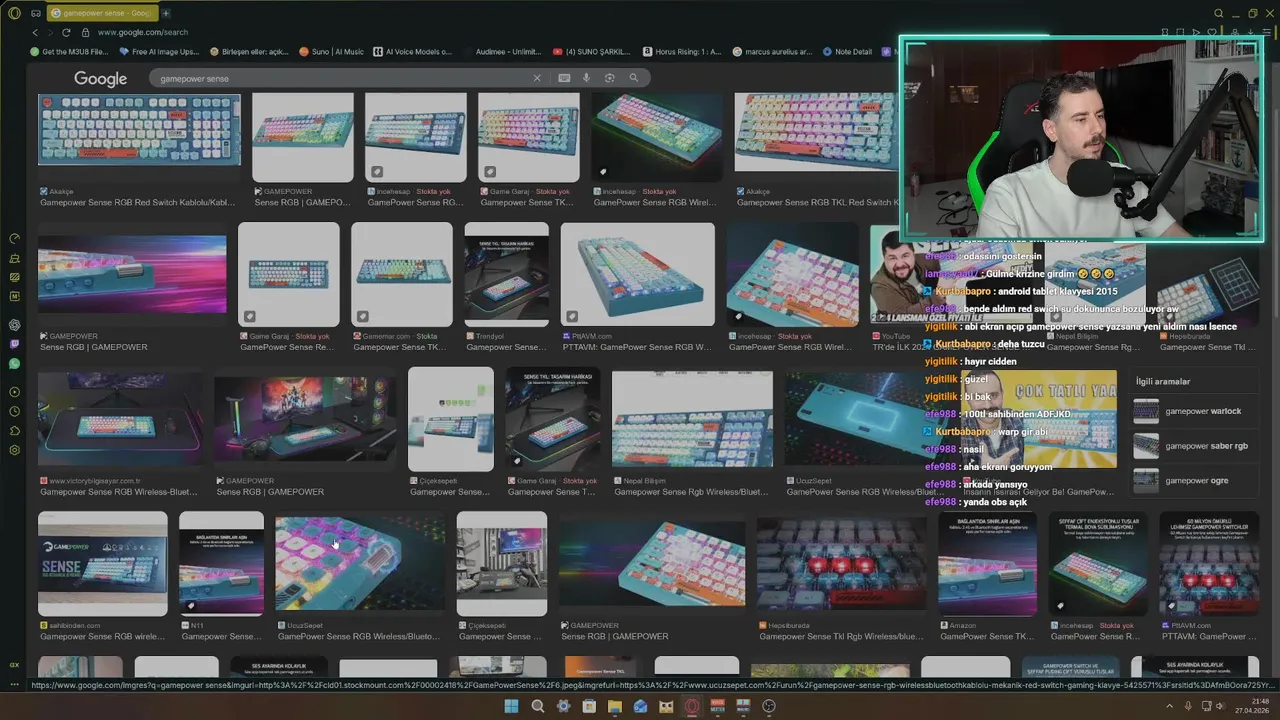Open the WhatsApp sidebar panel
Screen dimensions: 1280x720
pos(14,364)
